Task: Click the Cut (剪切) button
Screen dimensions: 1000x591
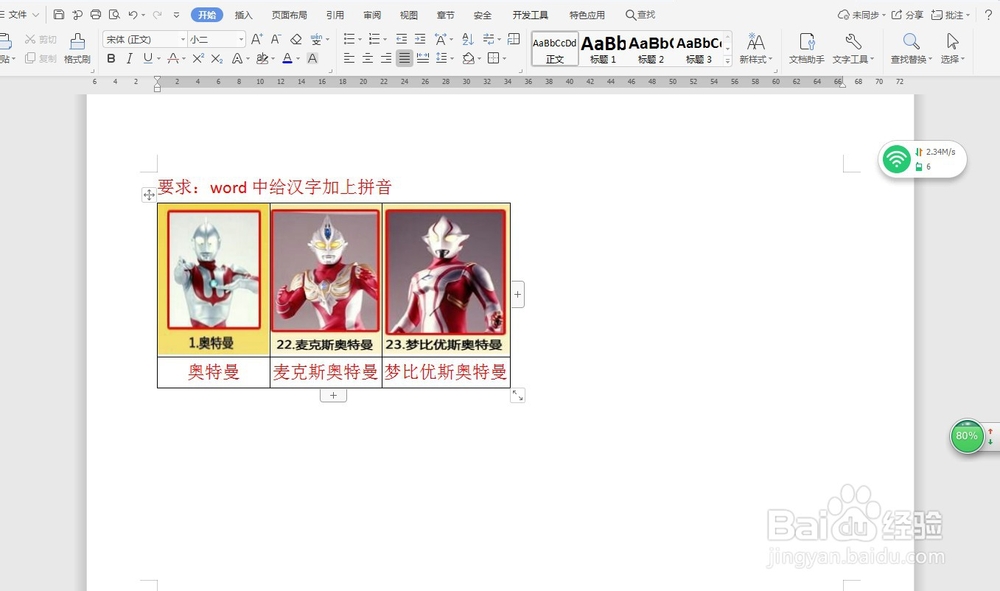Action: [41, 40]
